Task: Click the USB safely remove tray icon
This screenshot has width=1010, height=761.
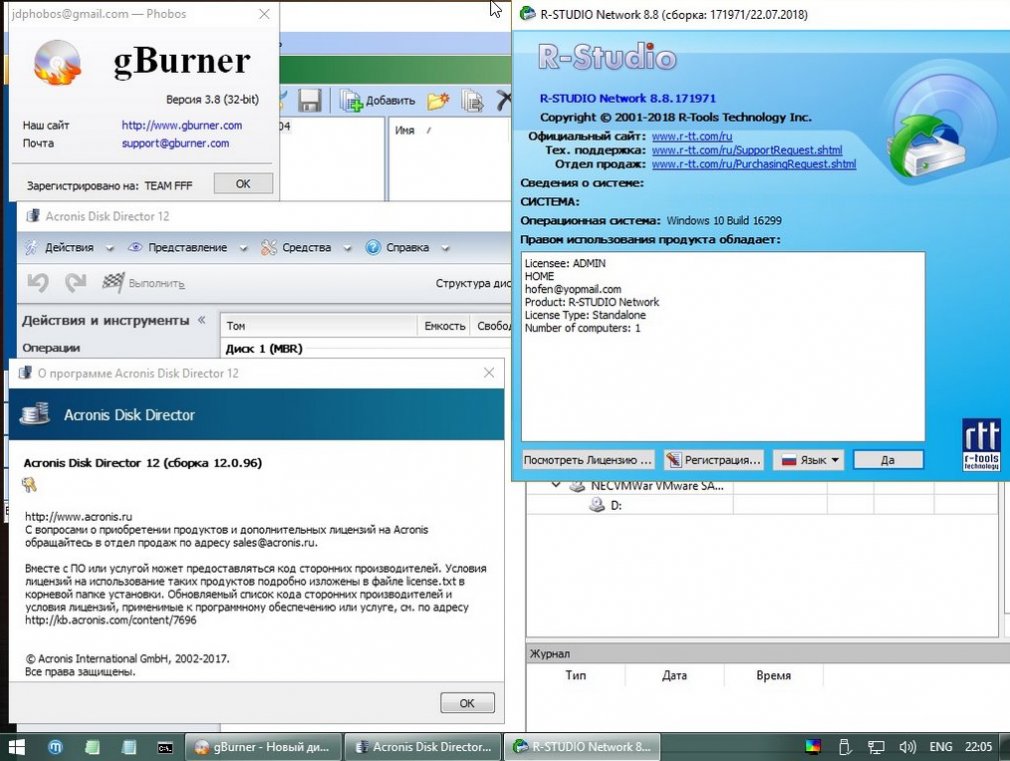Action: point(844,747)
